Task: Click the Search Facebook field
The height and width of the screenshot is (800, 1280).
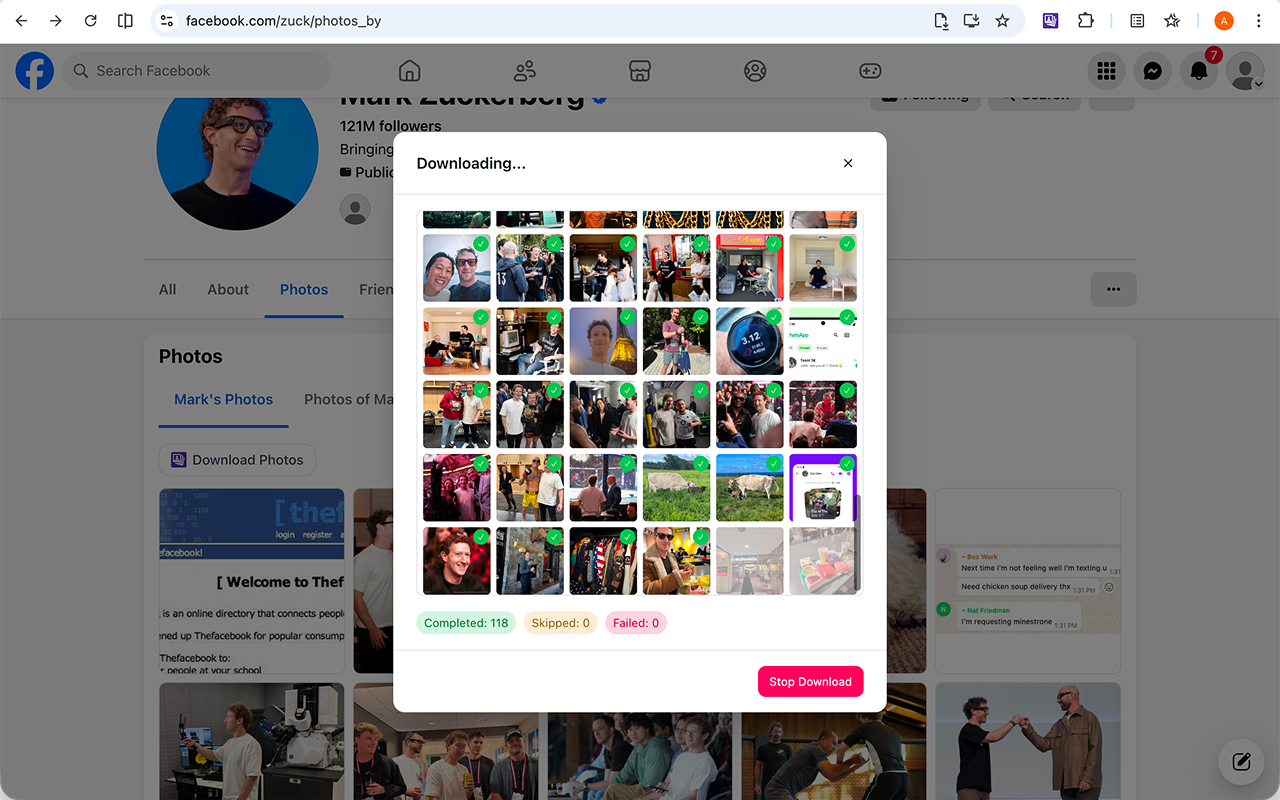Action: (197, 71)
